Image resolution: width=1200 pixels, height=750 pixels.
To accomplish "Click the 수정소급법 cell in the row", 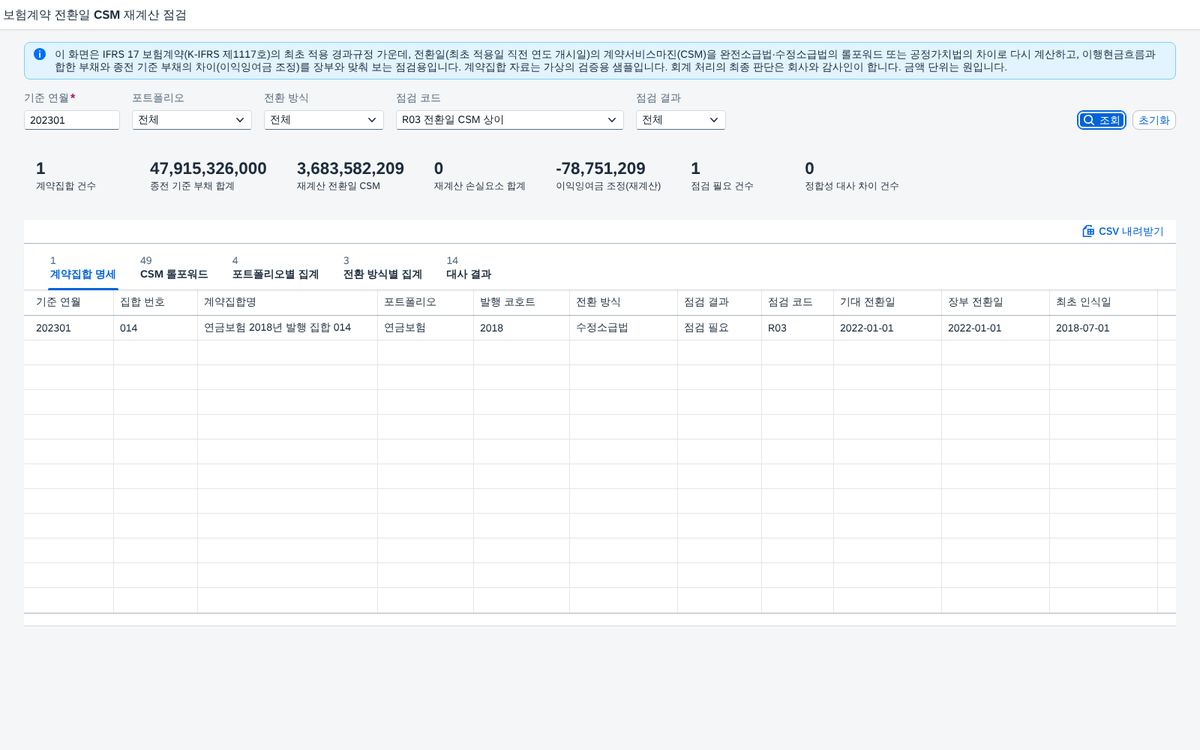I will [x=624, y=328].
